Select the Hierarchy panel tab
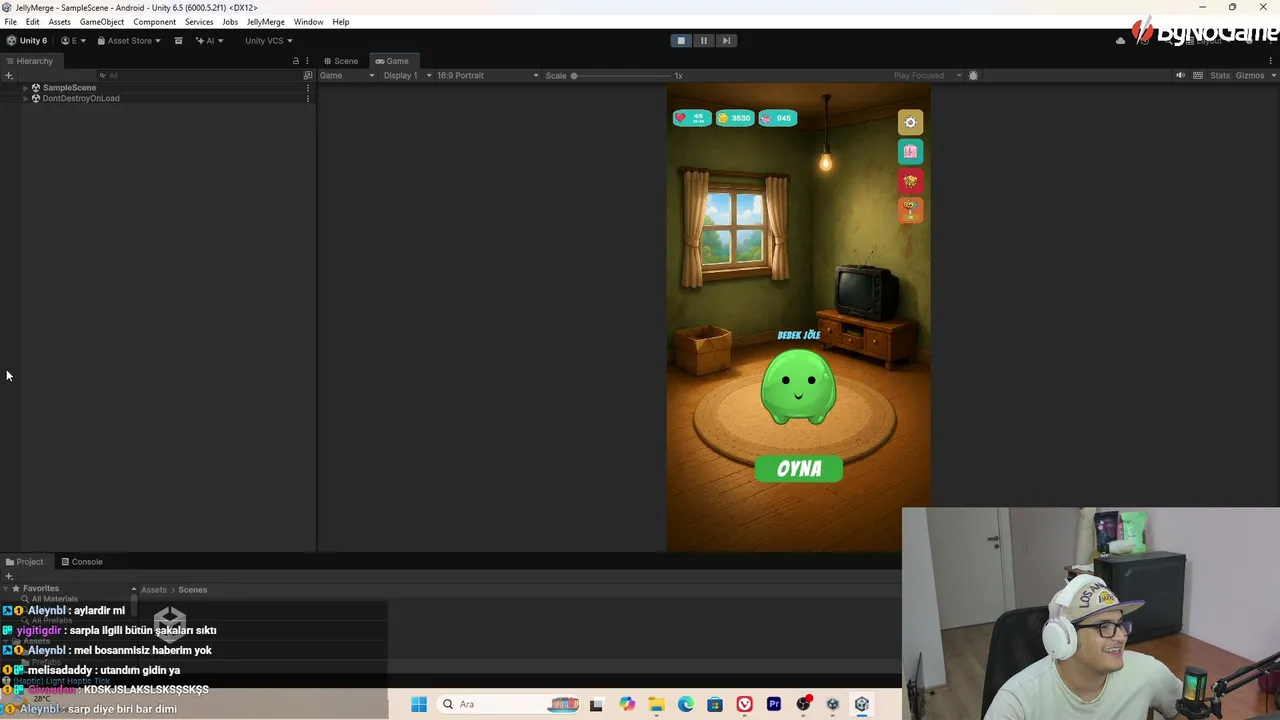 [30, 61]
